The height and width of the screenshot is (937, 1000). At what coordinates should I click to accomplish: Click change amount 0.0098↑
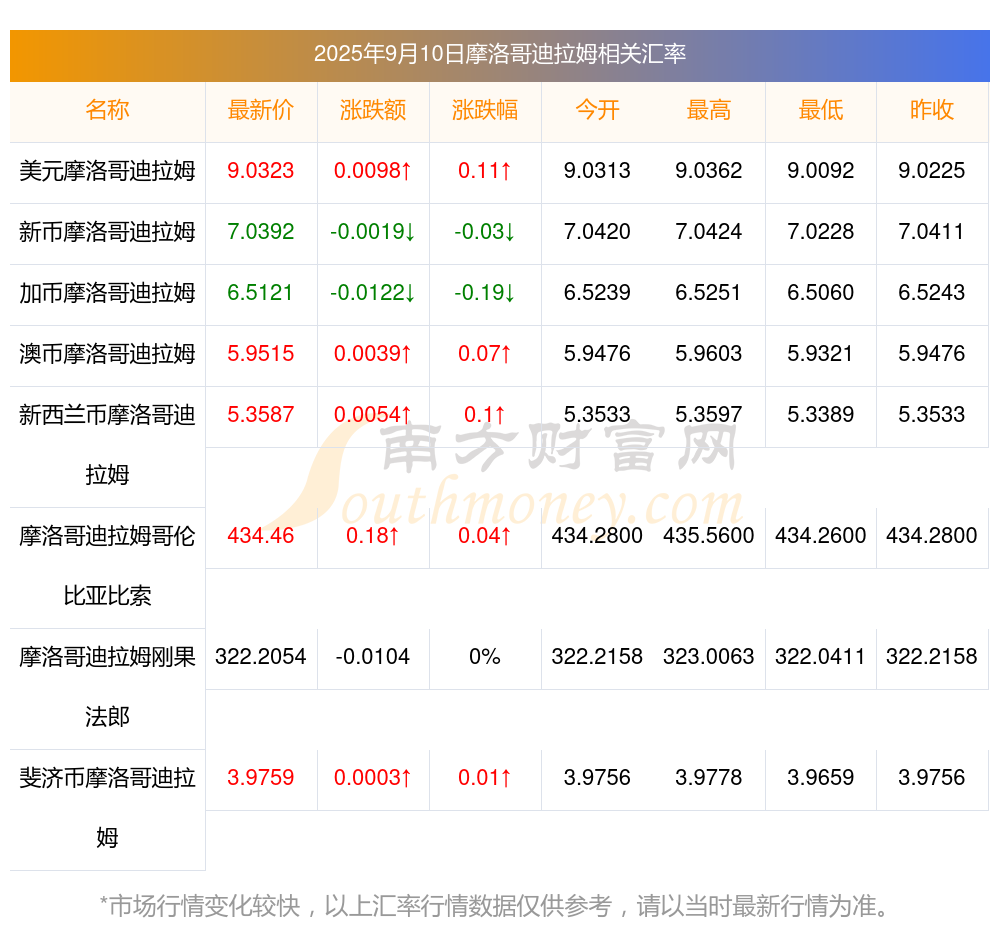tap(372, 171)
